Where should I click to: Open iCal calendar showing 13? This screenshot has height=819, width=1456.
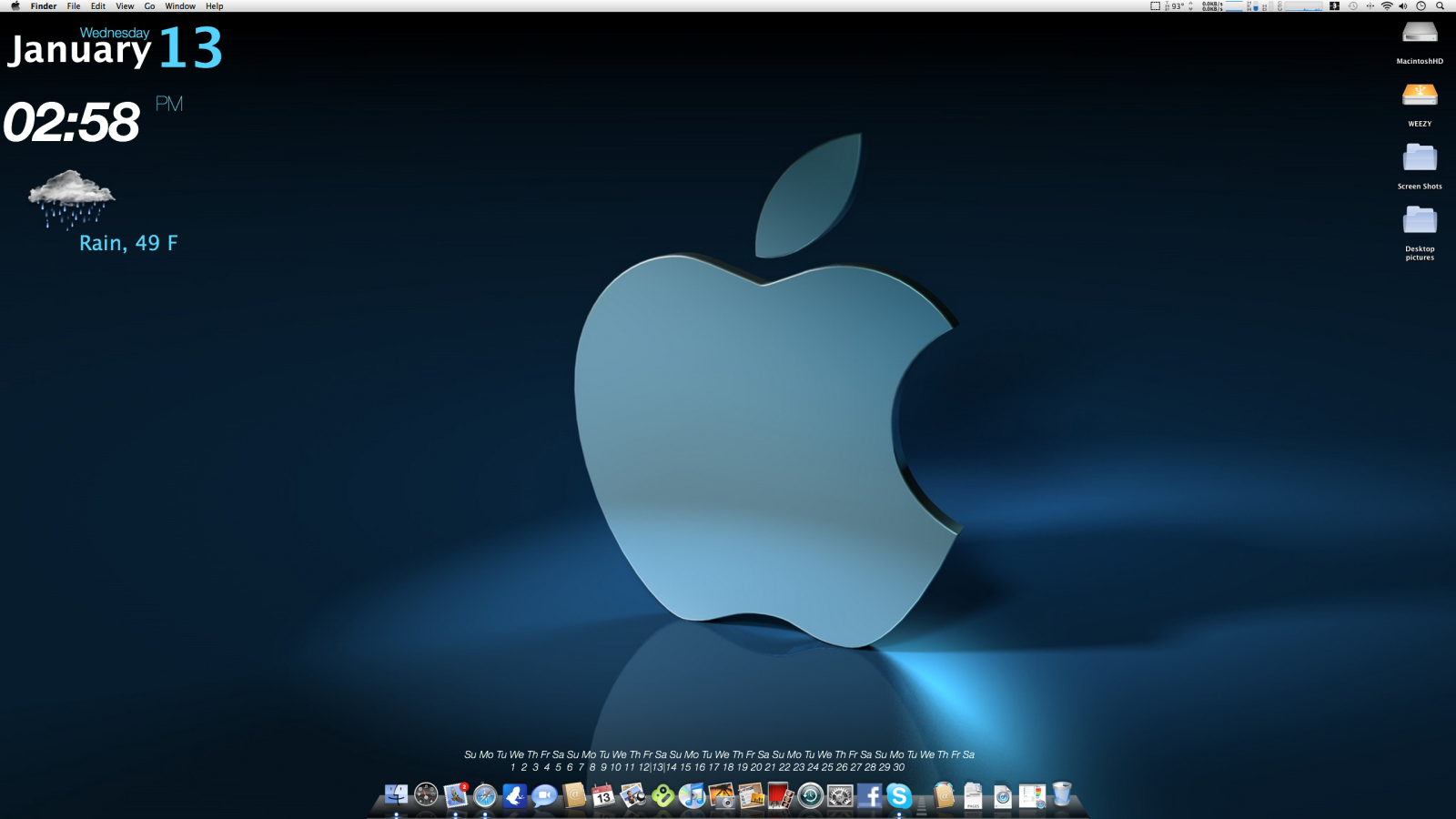603,796
